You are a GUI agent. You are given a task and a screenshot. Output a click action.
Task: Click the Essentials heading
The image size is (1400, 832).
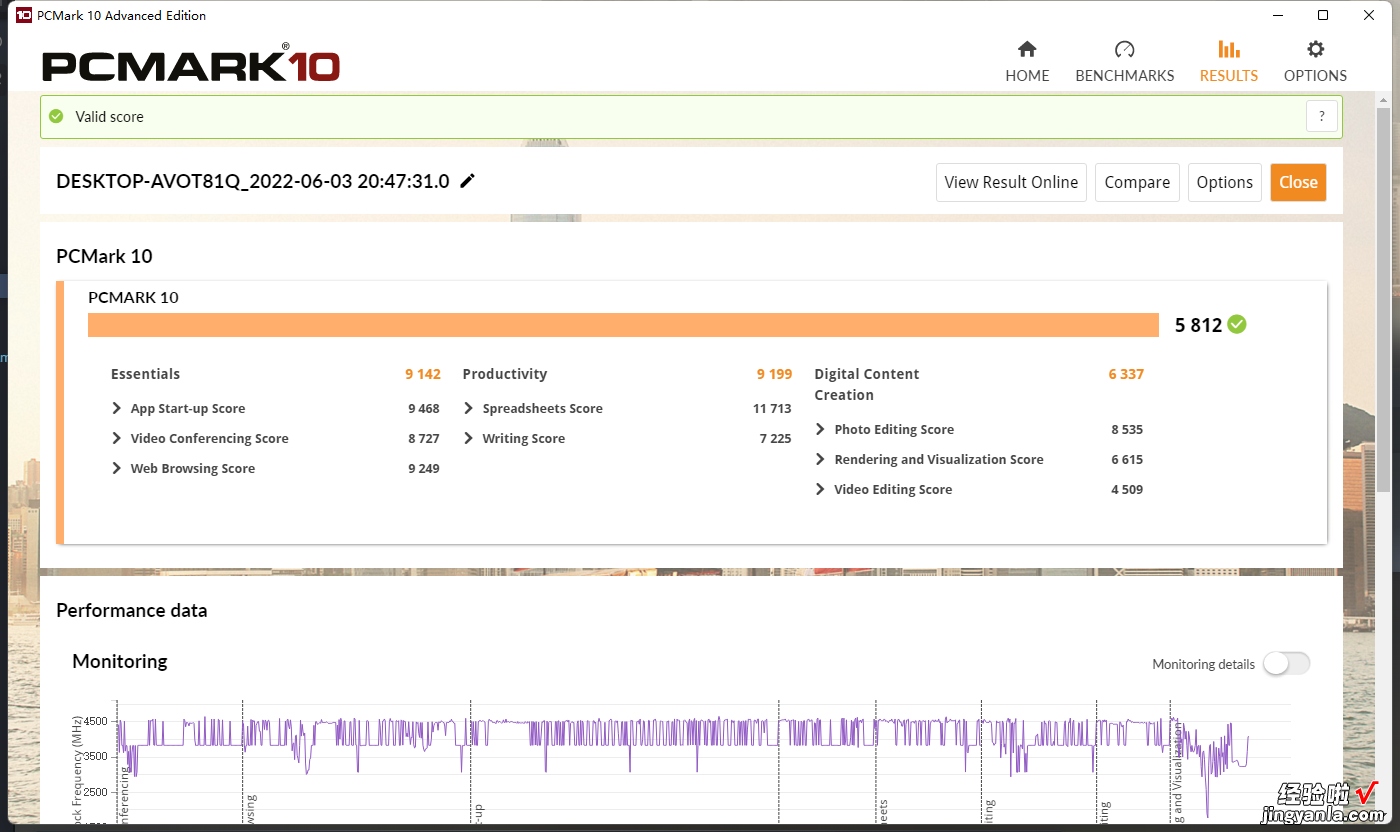click(145, 374)
